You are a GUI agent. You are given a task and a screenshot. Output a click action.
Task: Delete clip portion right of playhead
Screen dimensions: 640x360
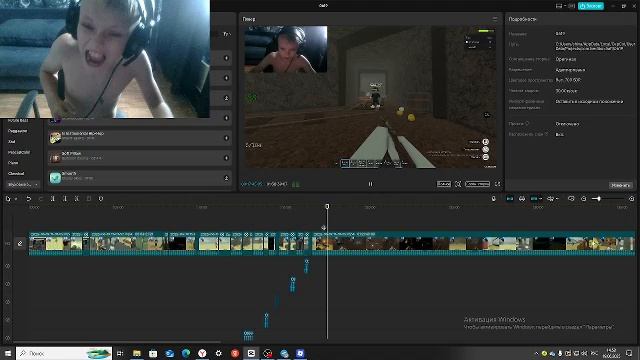pos(77,199)
